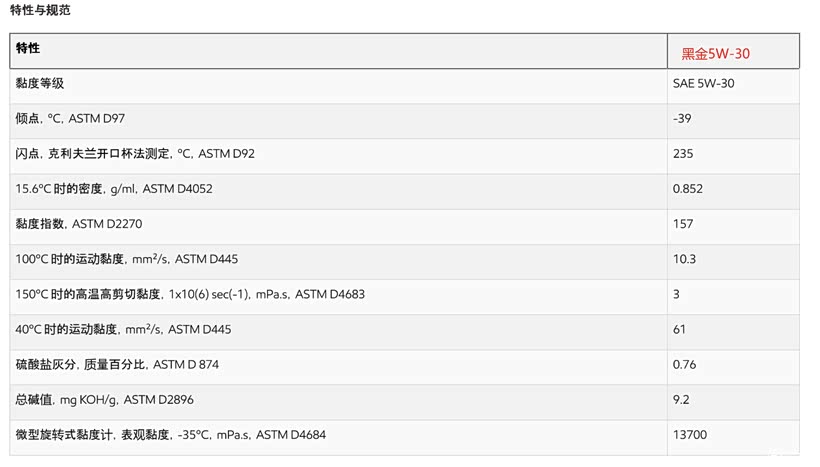Select the 闪点 ASTM D92 row label

[135, 154]
